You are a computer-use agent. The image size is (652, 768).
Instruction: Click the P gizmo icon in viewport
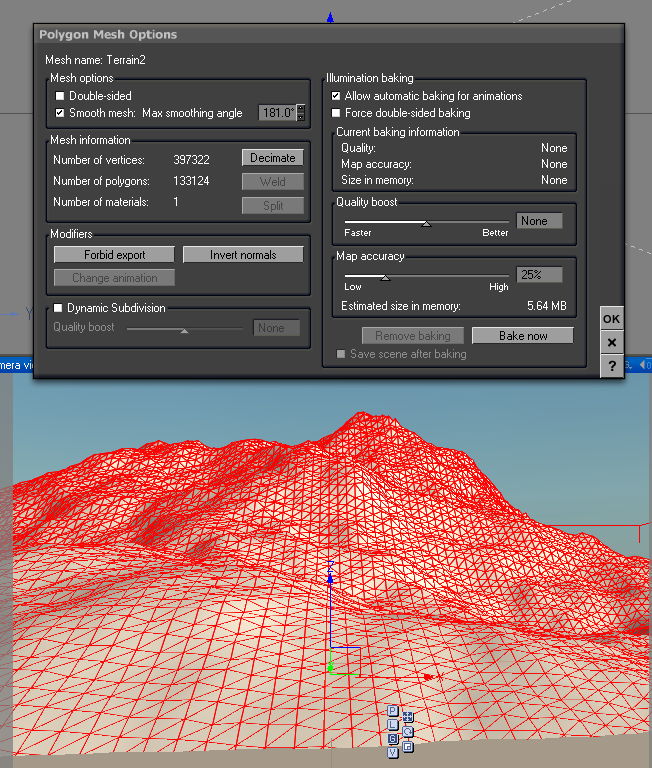coord(393,712)
